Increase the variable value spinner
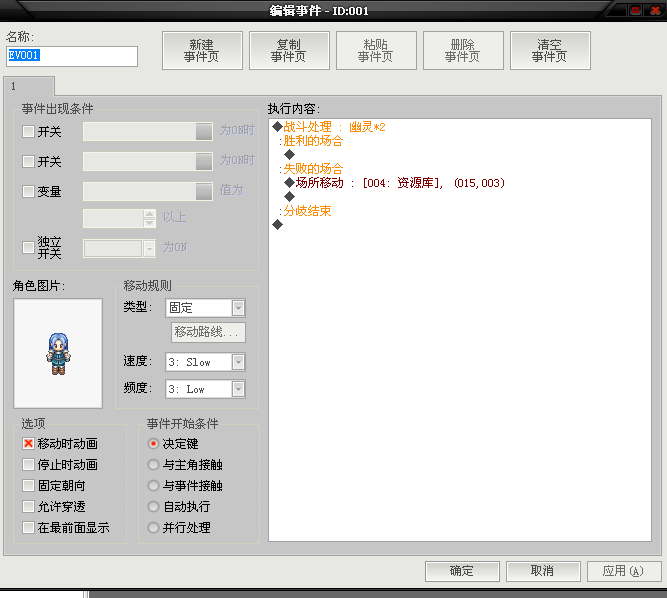 149,214
